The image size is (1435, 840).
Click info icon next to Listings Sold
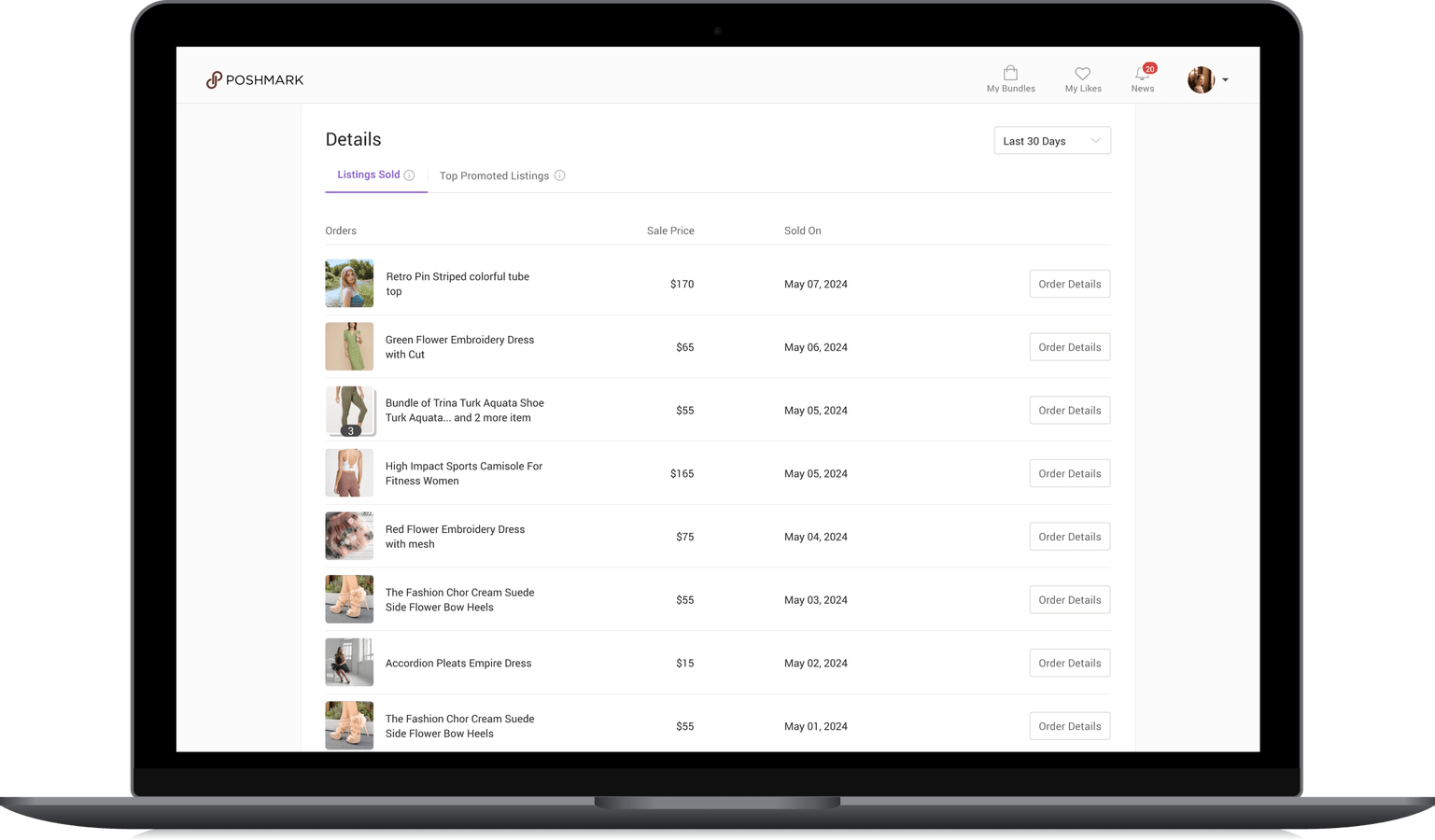point(409,175)
